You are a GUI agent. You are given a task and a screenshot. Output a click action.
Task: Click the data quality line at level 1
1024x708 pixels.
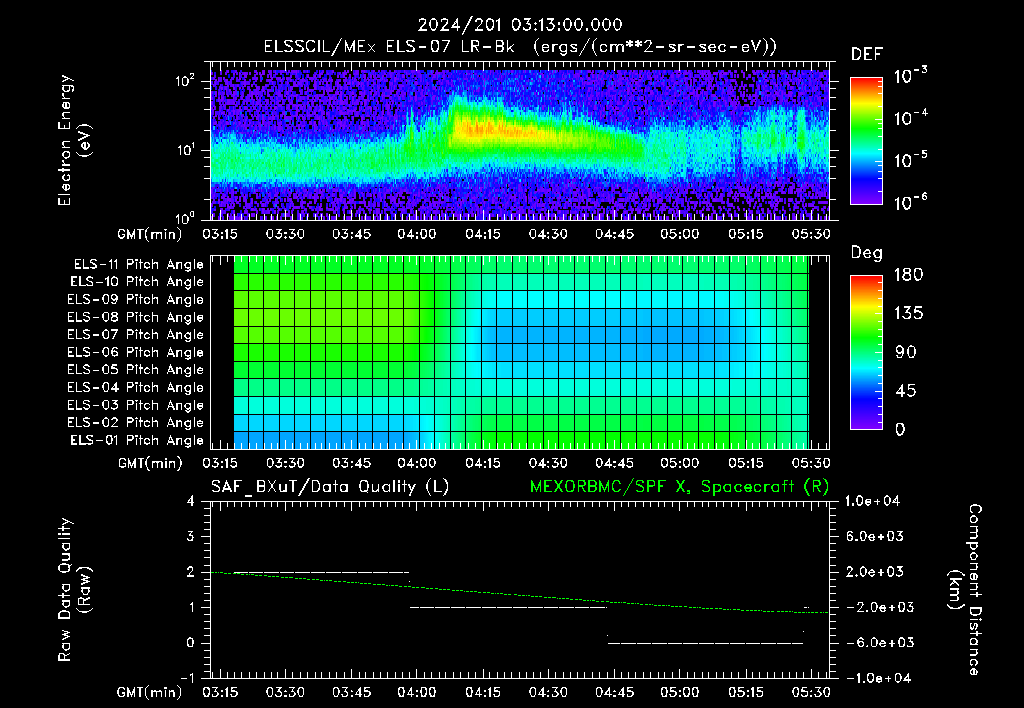pyautogui.click(x=508, y=607)
